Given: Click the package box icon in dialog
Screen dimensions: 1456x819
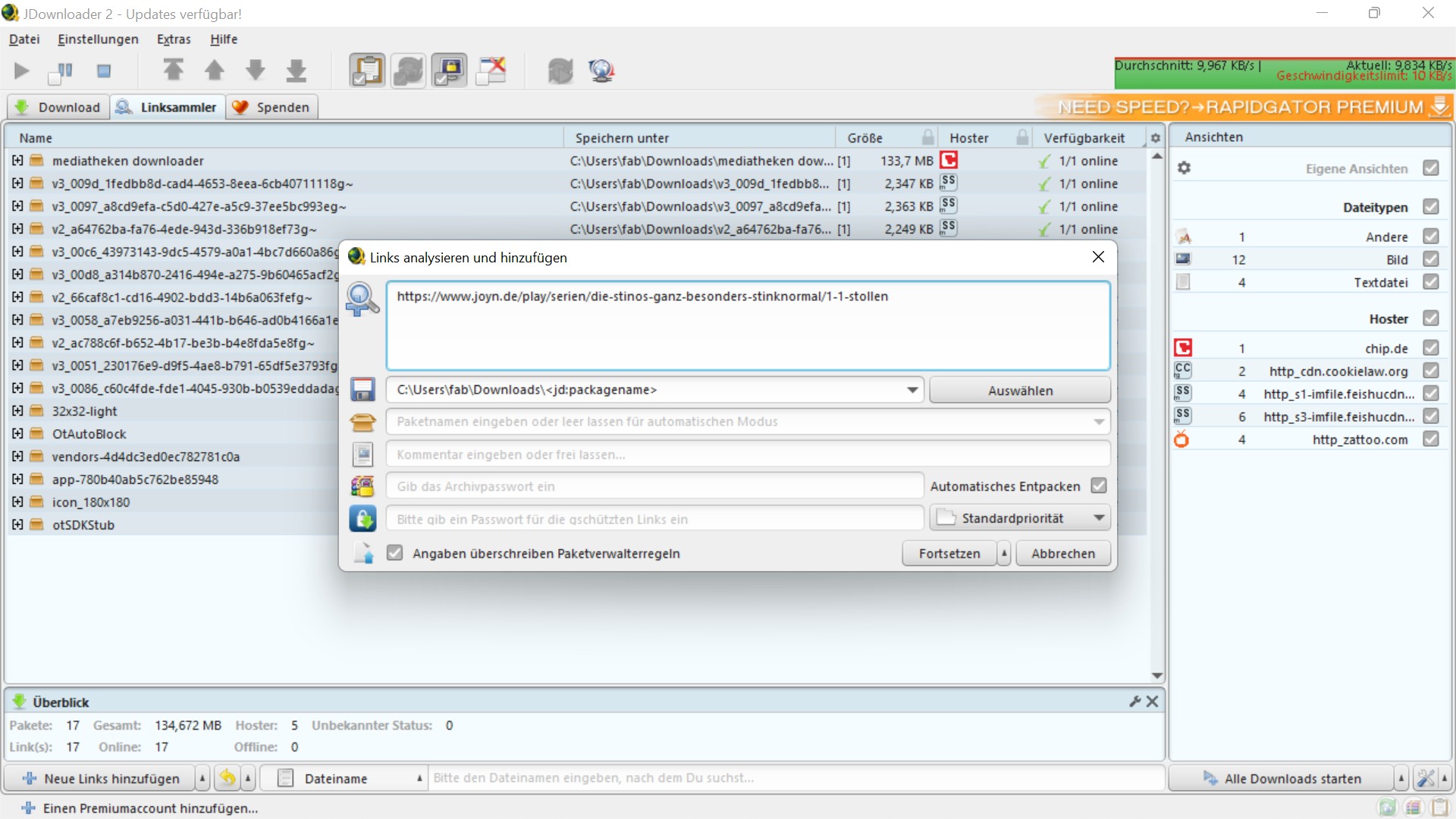Looking at the screenshot, I should (x=363, y=422).
